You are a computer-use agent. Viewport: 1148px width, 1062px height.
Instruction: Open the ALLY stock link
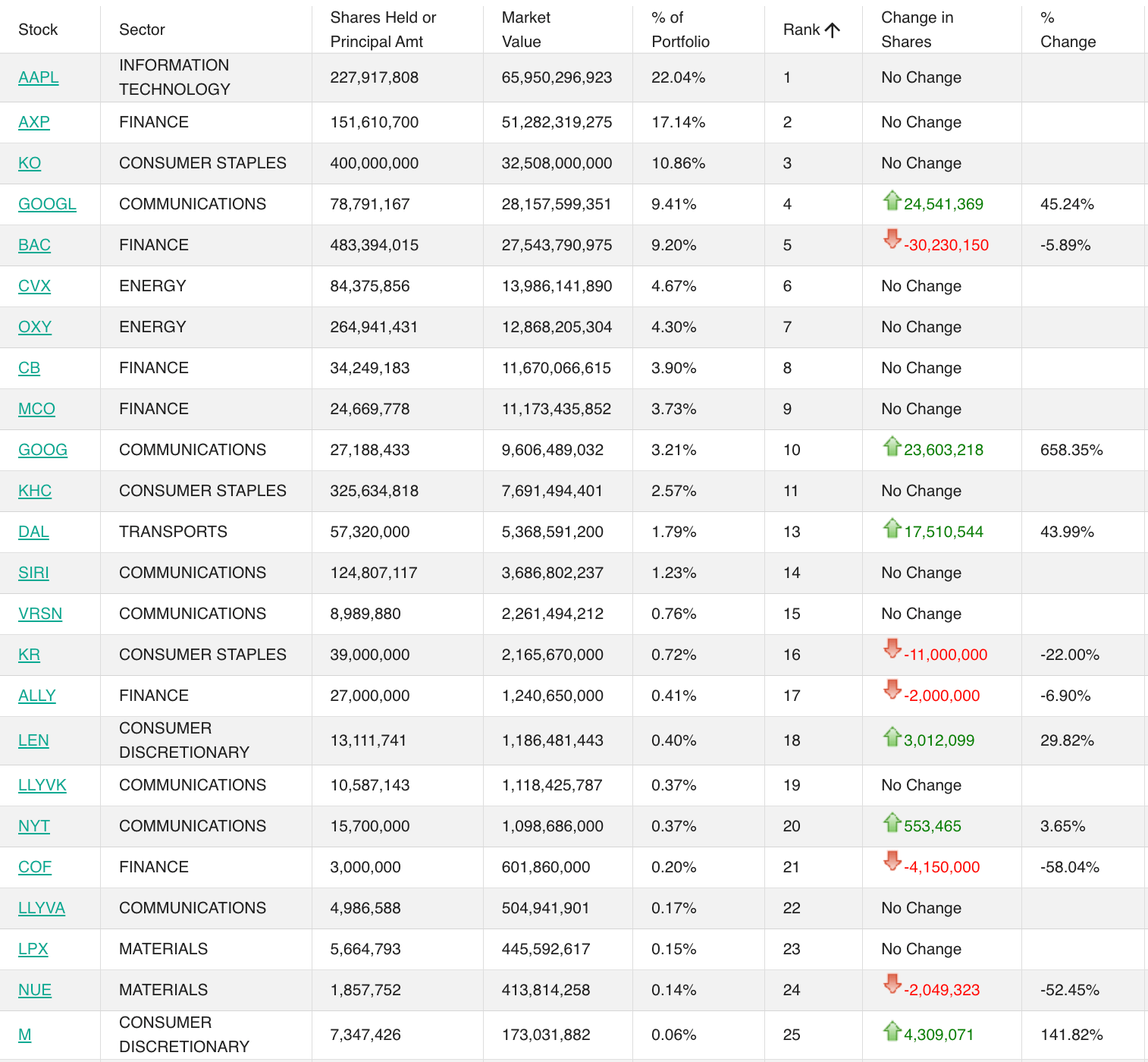(37, 696)
